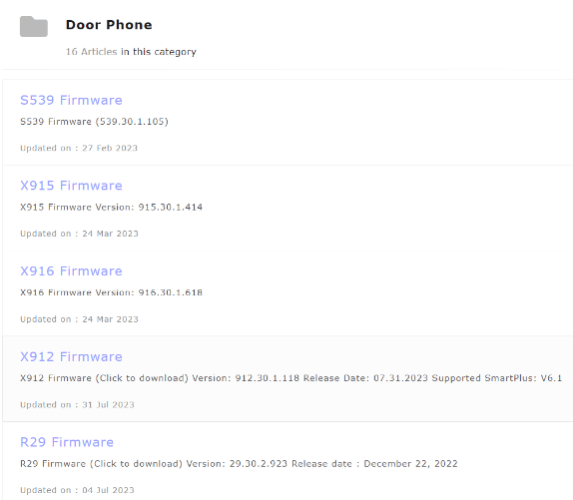
Task: Click Supported SmartPlus V6.1 text
Action: (x=497, y=378)
